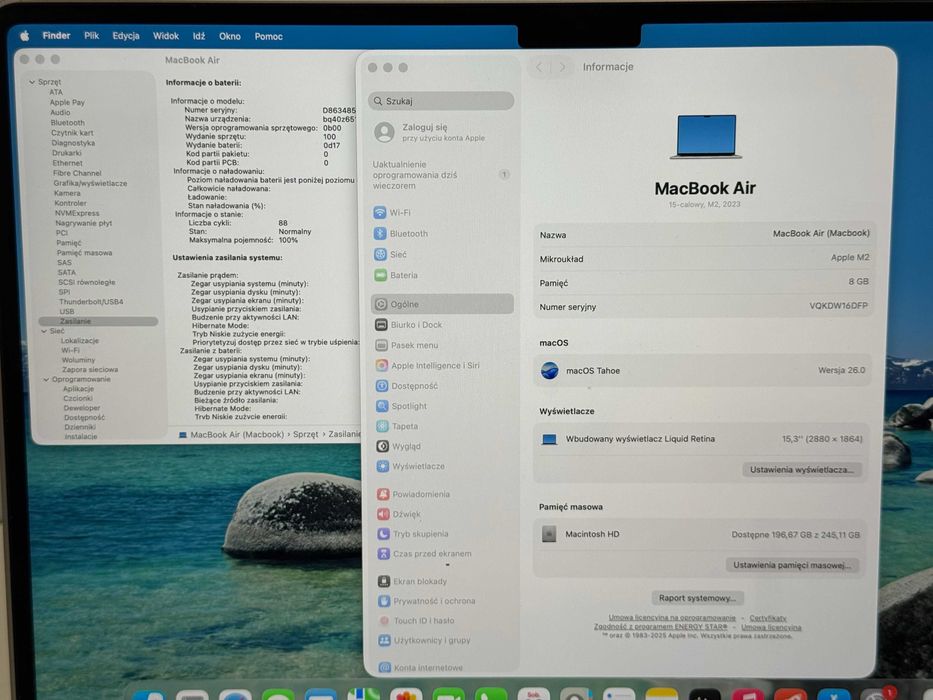Viewport: 933px width, 700px height.
Task: Click the macOS Tahoe version row
Action: coord(703,370)
